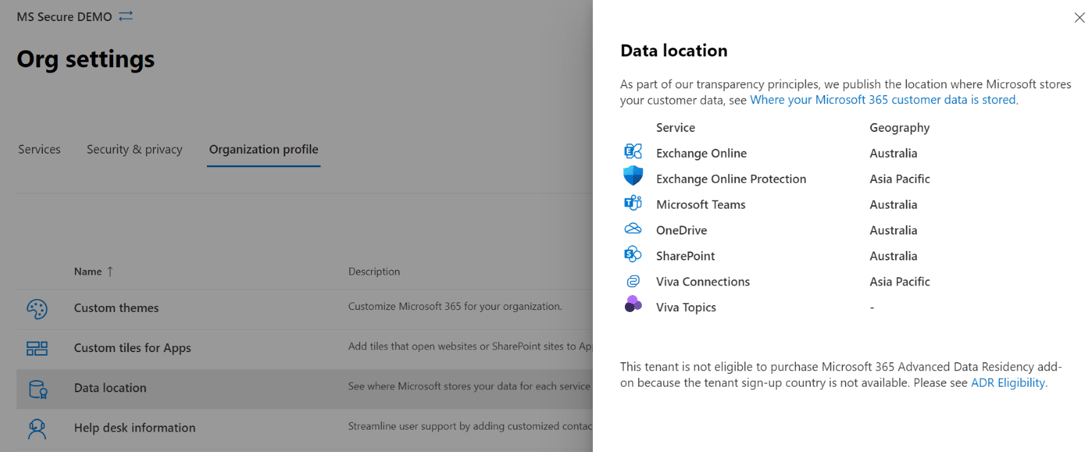Select the Data location row name
1089x452 pixels.
pyautogui.click(x=110, y=388)
